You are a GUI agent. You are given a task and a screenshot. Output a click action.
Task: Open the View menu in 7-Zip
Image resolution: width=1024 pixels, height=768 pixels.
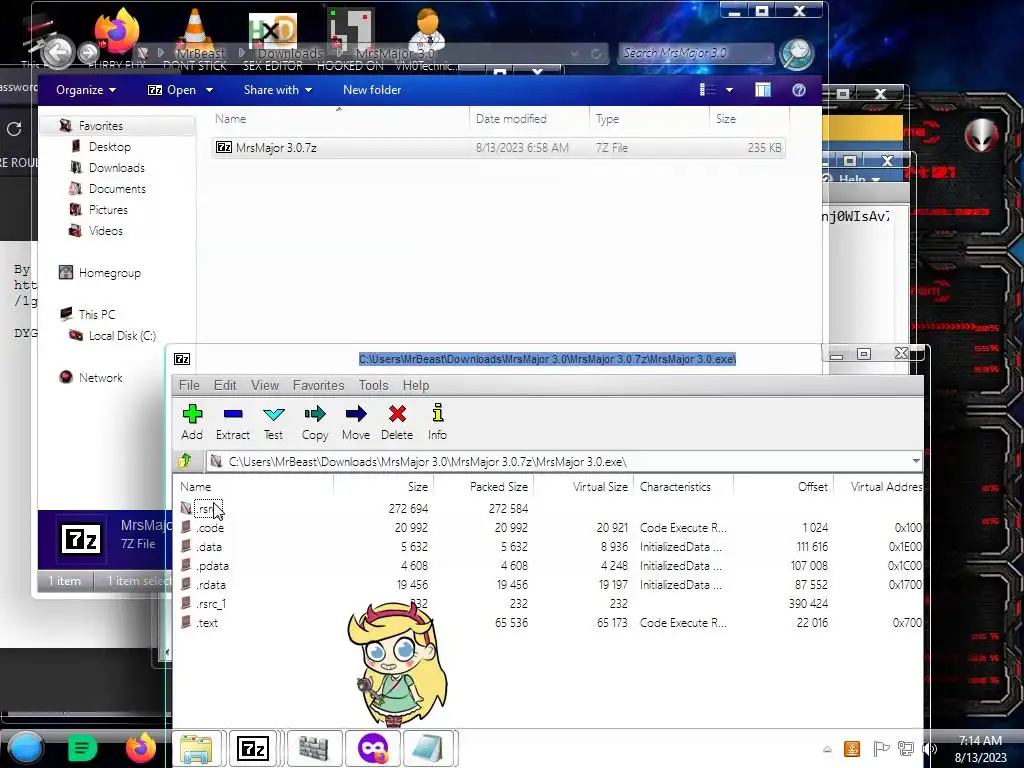[x=265, y=385]
